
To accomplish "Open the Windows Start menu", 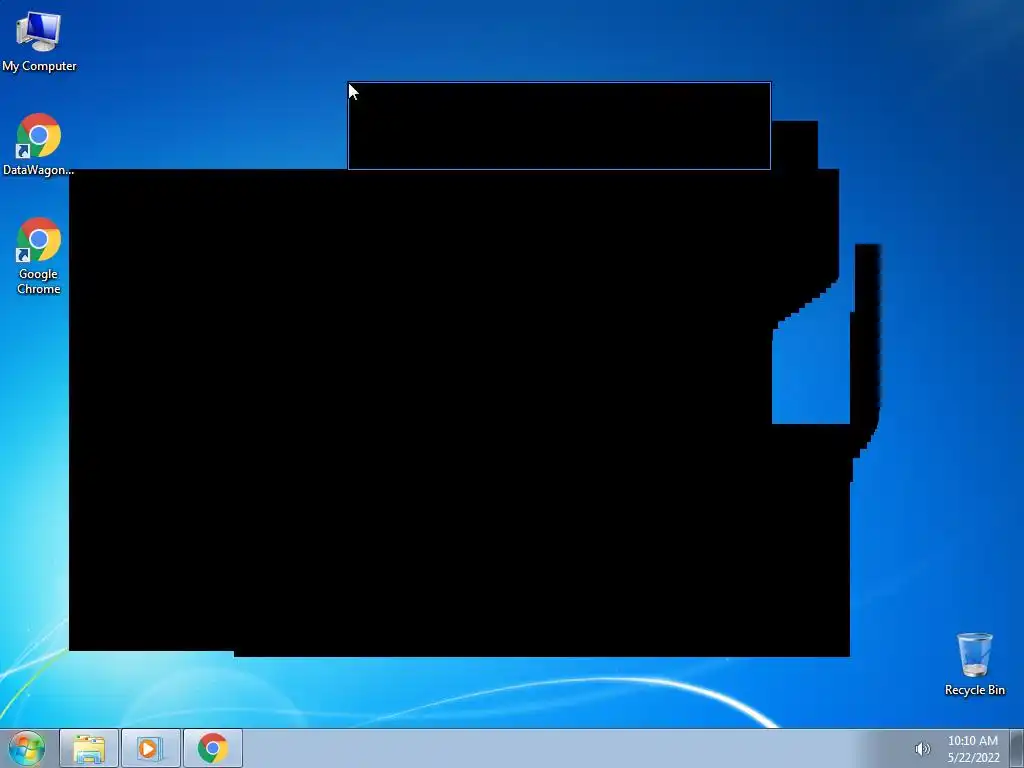I will pyautogui.click(x=27, y=748).
